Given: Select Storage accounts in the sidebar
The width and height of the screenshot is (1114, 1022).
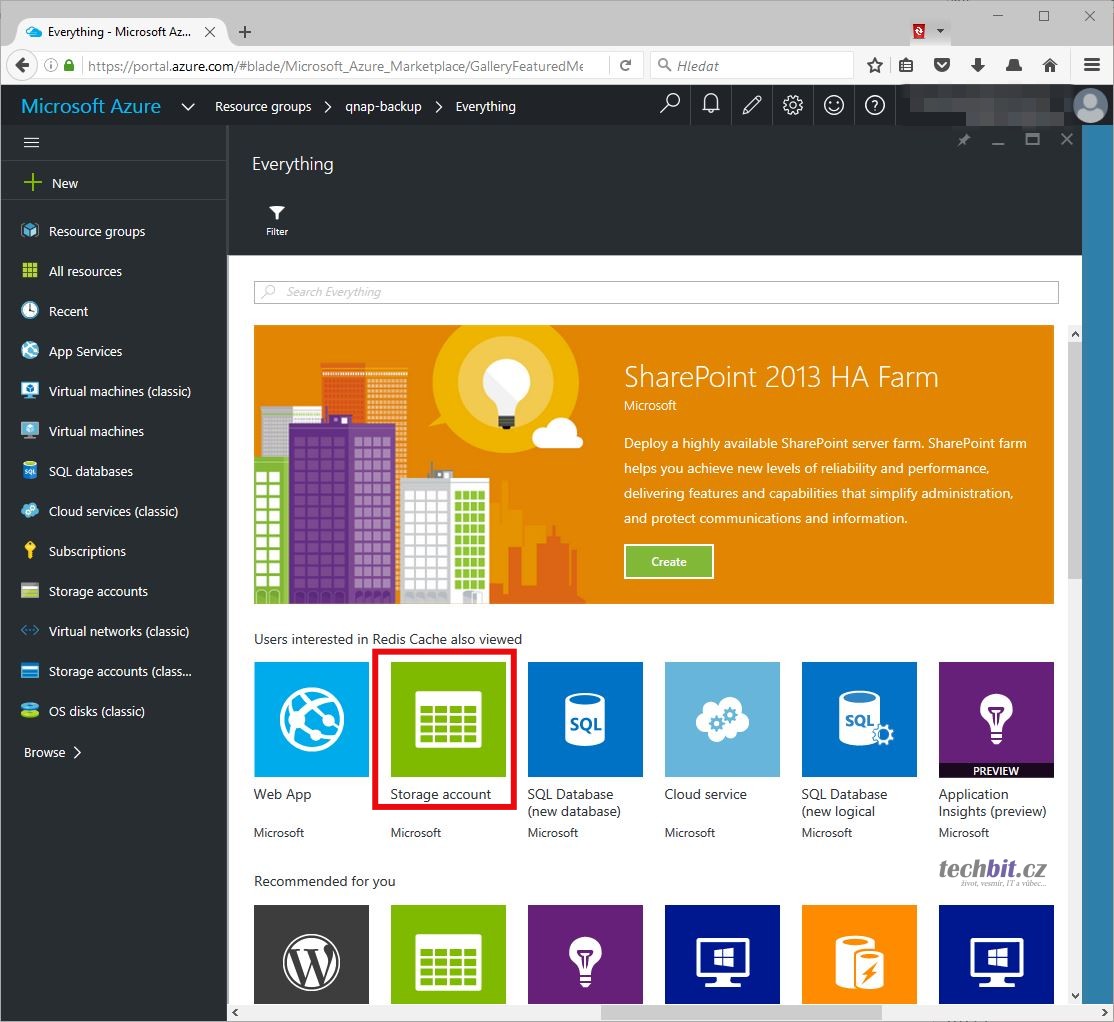Looking at the screenshot, I should 98,591.
